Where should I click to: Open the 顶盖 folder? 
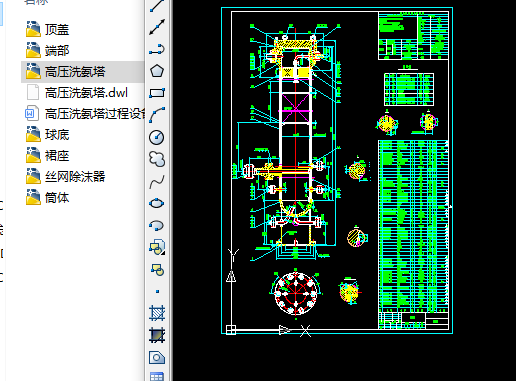[48, 30]
